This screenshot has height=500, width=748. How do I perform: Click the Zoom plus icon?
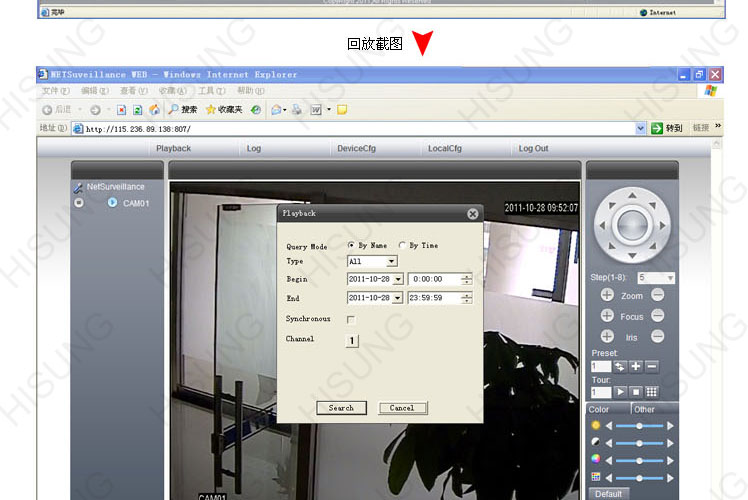(607, 295)
